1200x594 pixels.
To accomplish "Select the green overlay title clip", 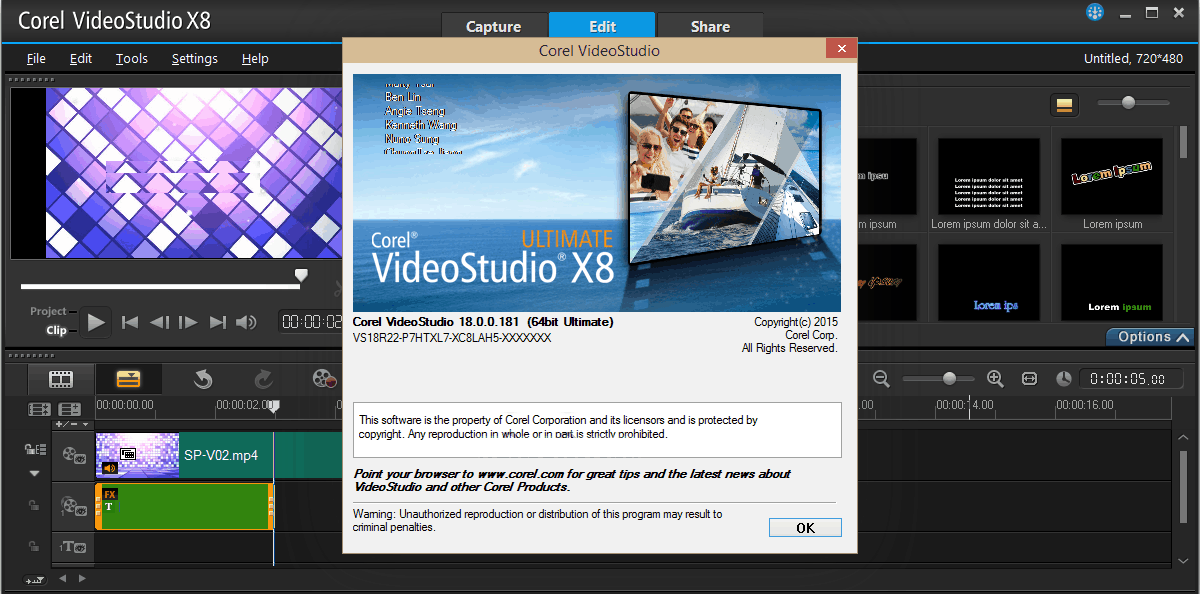I will point(184,506).
